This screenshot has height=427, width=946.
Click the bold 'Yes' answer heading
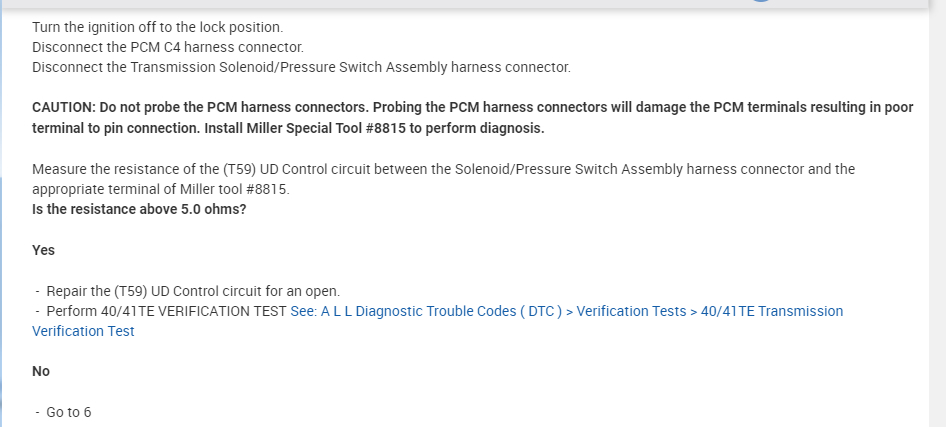tap(43, 250)
